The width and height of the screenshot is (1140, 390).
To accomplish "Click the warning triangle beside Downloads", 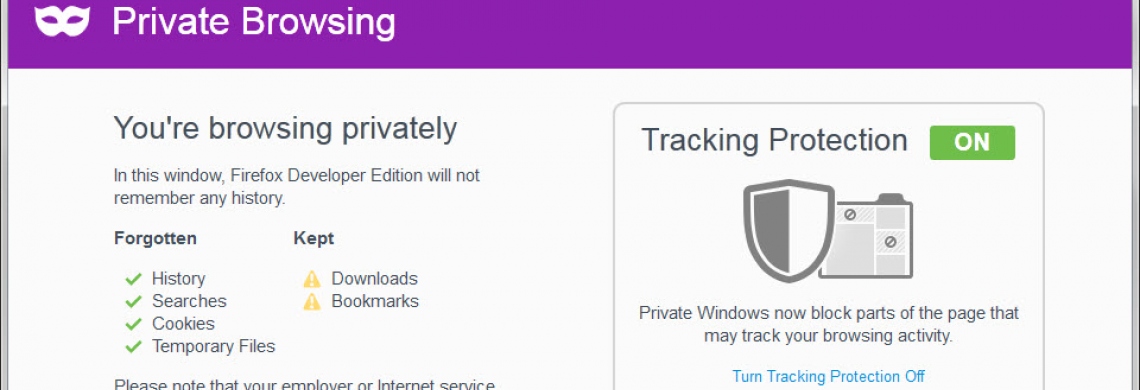I will [312, 279].
